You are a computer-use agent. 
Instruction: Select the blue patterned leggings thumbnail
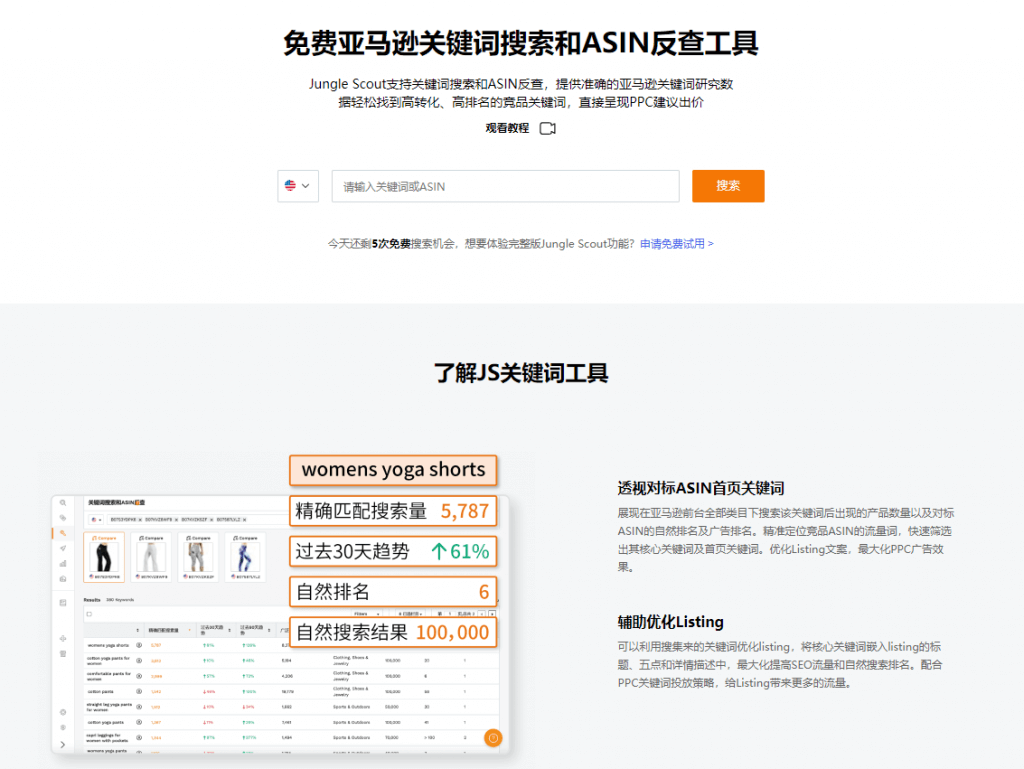click(245, 557)
